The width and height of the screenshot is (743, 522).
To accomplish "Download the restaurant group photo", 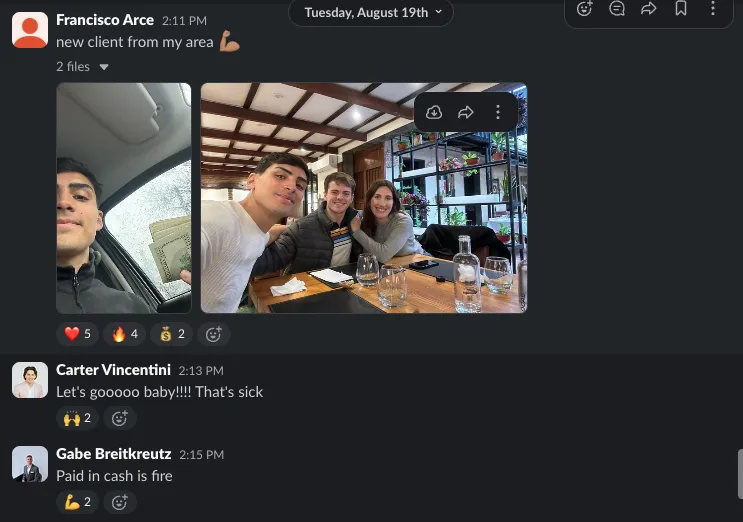I will tap(434, 113).
